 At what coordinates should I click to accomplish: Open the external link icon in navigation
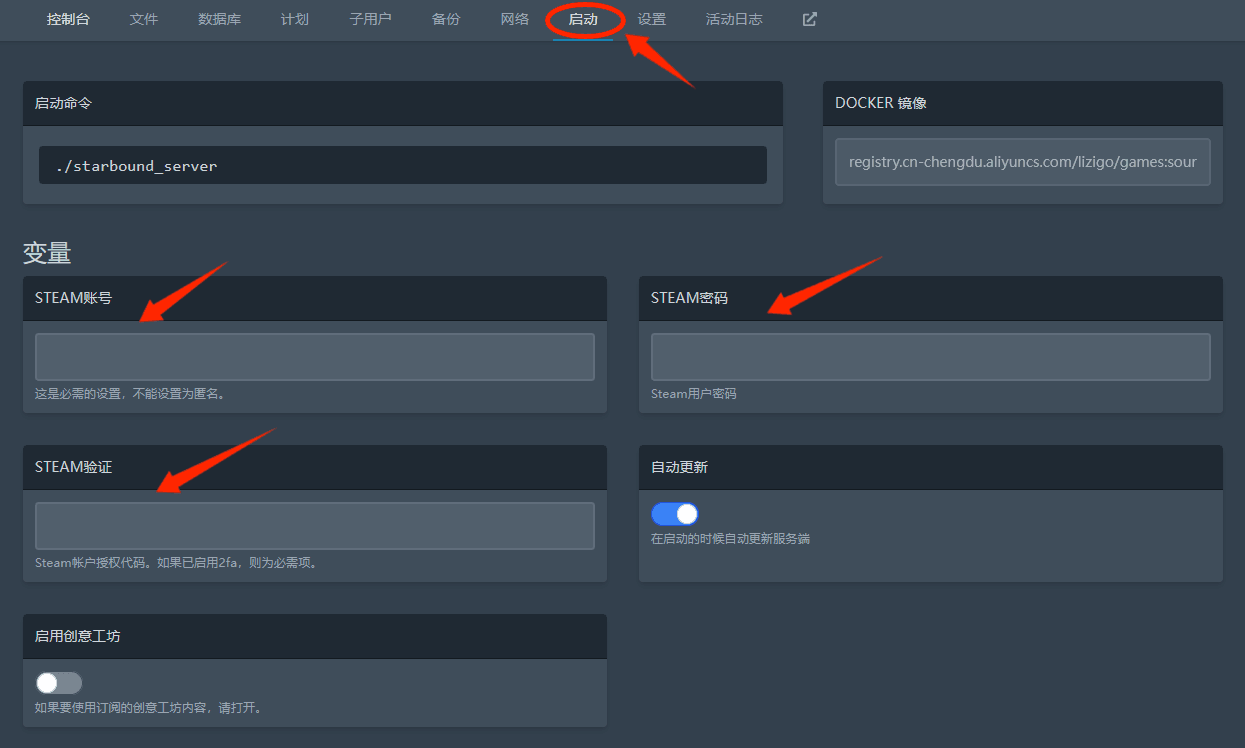[810, 19]
